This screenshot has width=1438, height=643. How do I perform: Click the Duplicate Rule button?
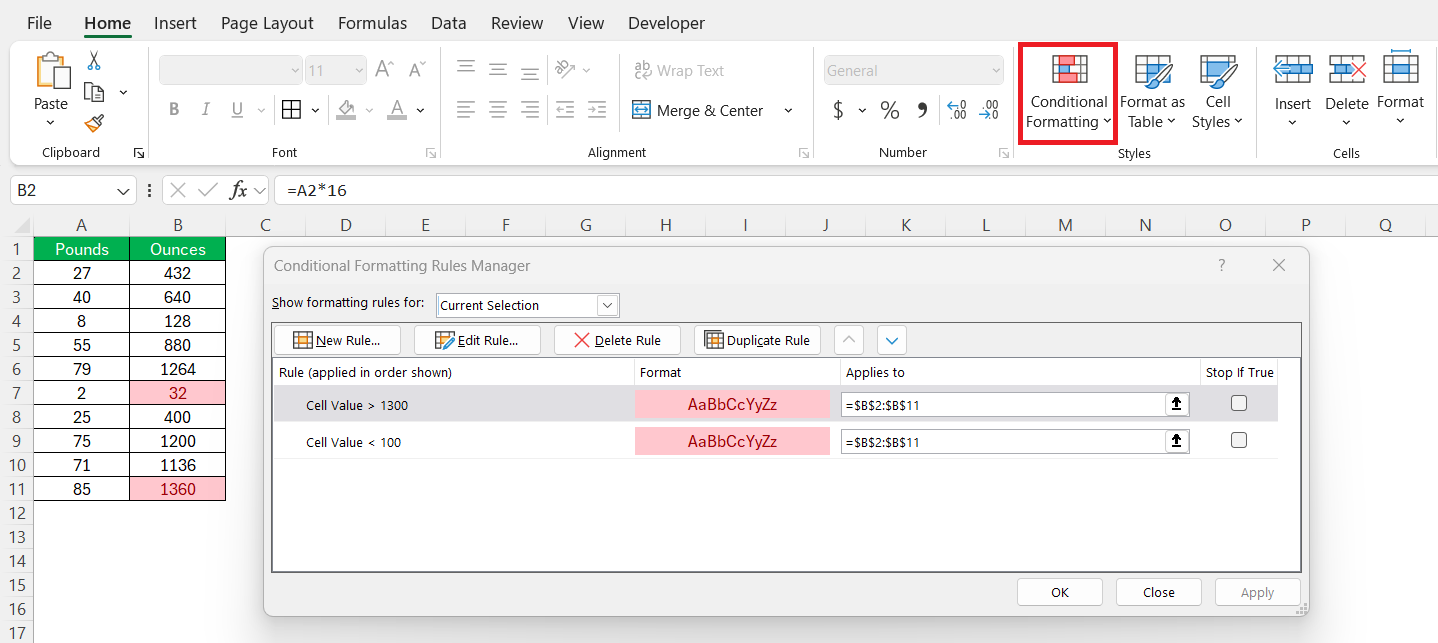click(x=757, y=340)
